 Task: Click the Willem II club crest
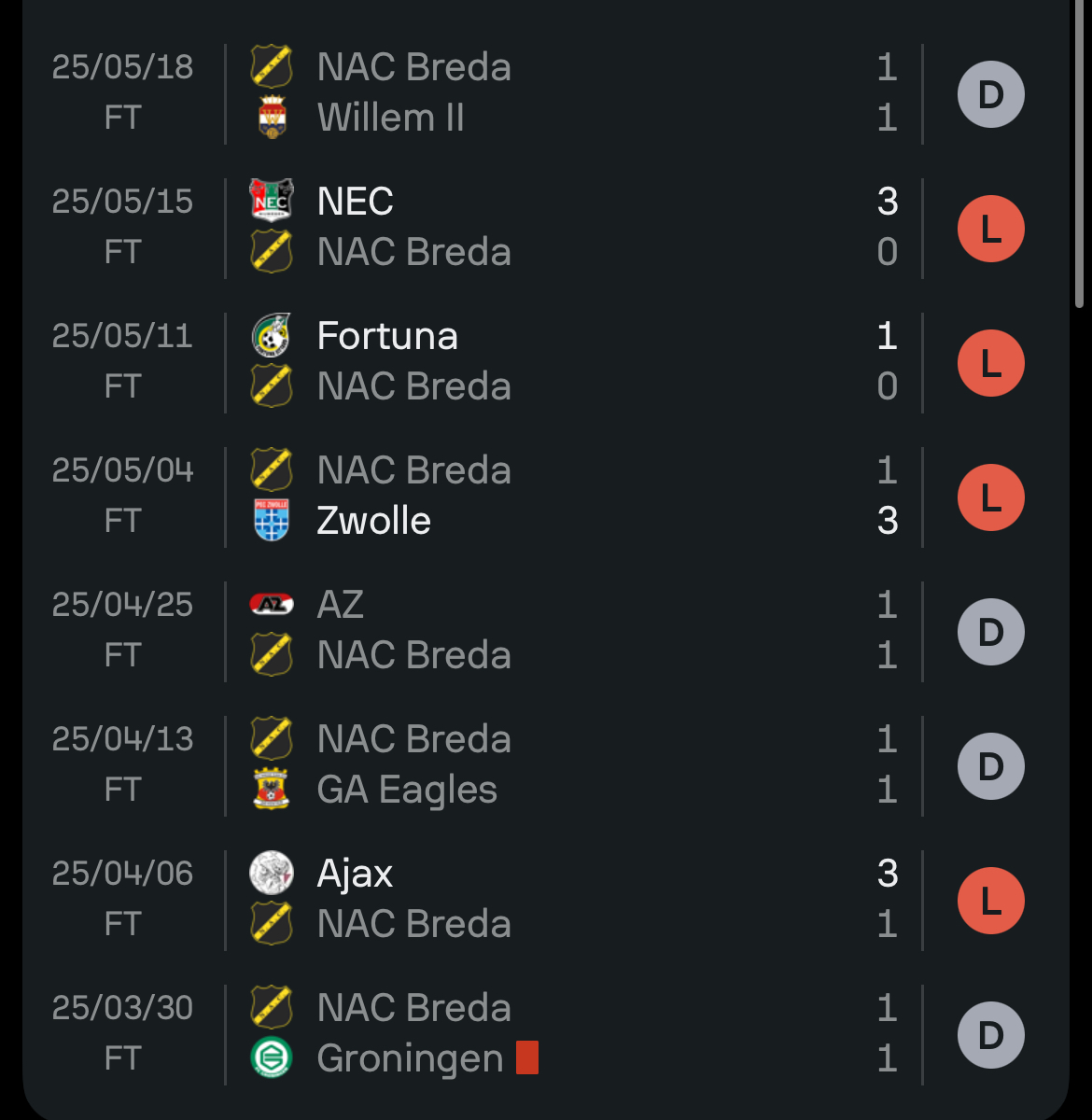272,118
